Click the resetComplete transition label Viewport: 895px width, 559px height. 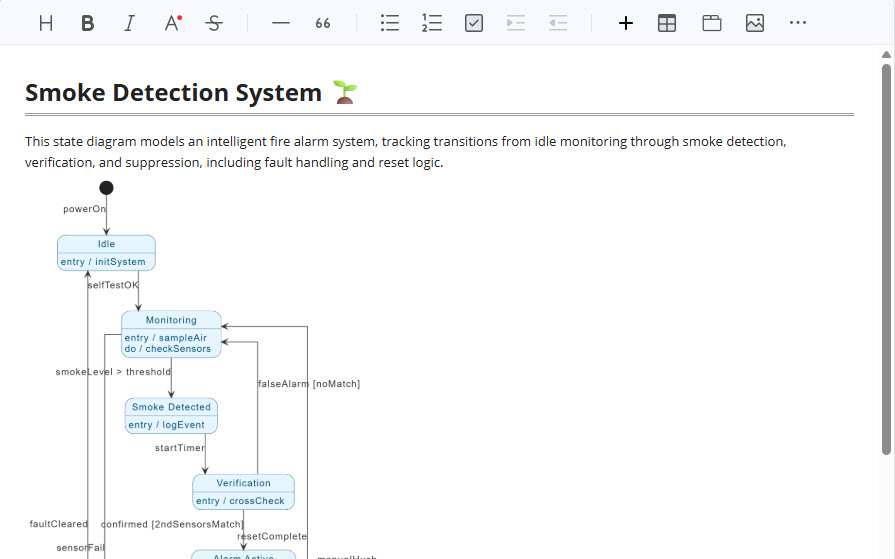(x=272, y=536)
